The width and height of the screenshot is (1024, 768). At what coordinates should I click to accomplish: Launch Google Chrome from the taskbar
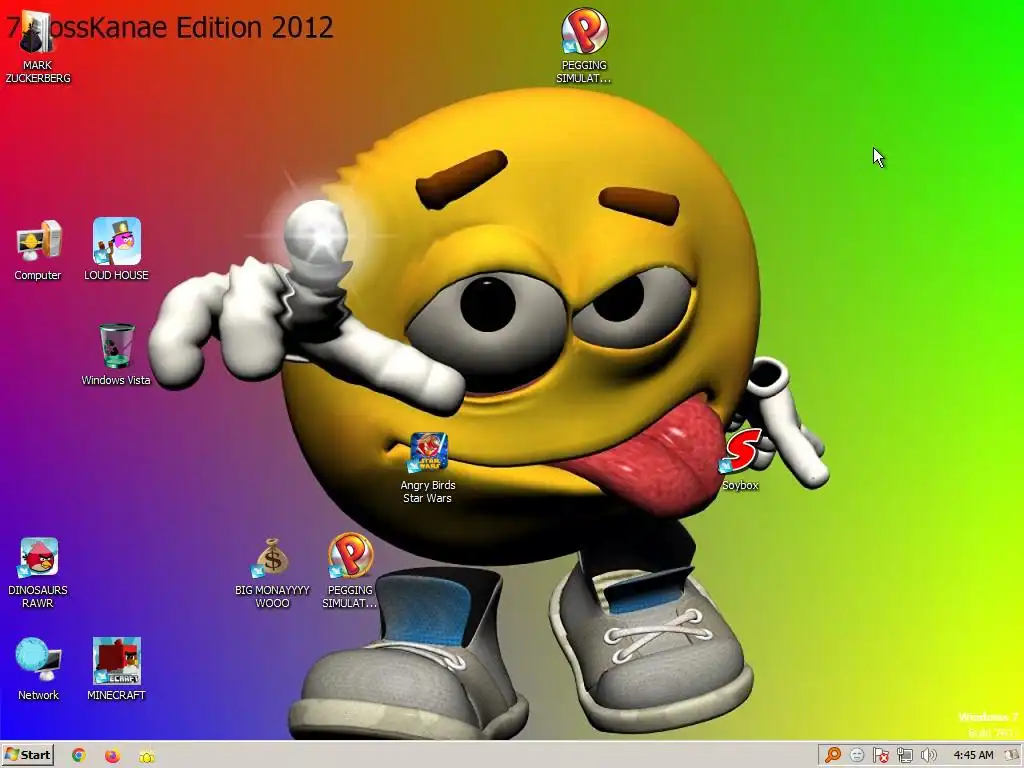(78, 756)
